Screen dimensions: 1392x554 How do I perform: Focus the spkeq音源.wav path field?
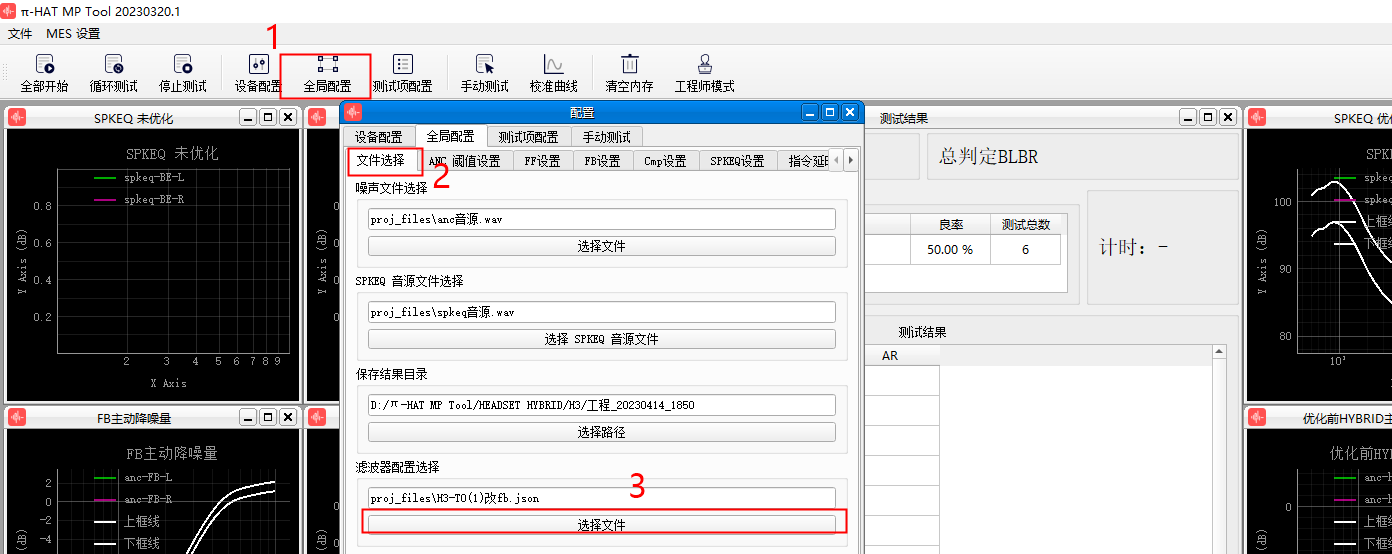coord(602,312)
